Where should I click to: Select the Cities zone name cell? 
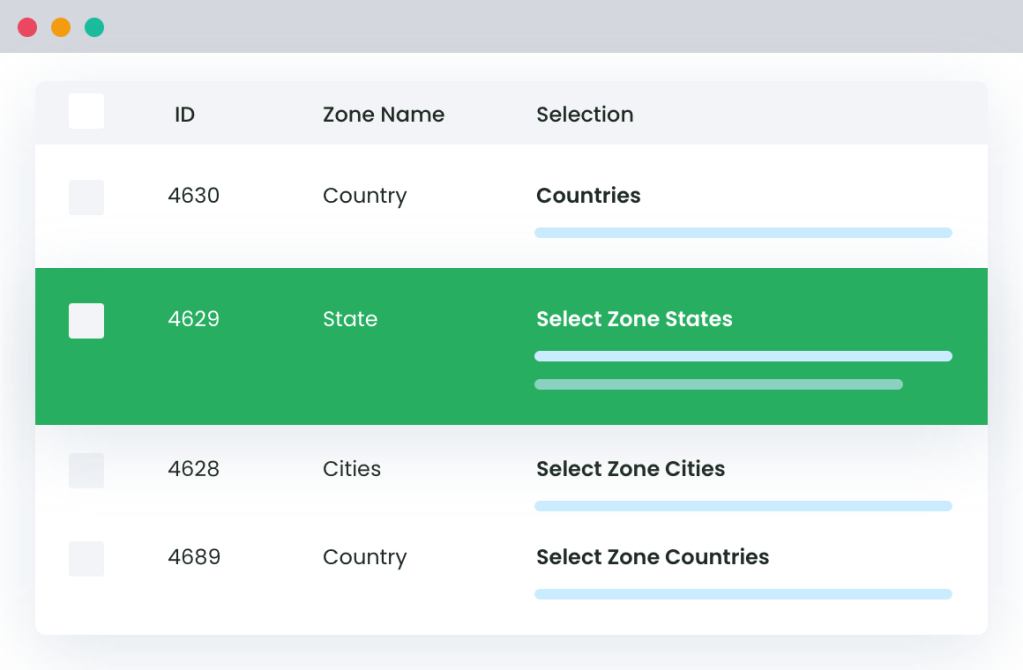click(x=351, y=469)
